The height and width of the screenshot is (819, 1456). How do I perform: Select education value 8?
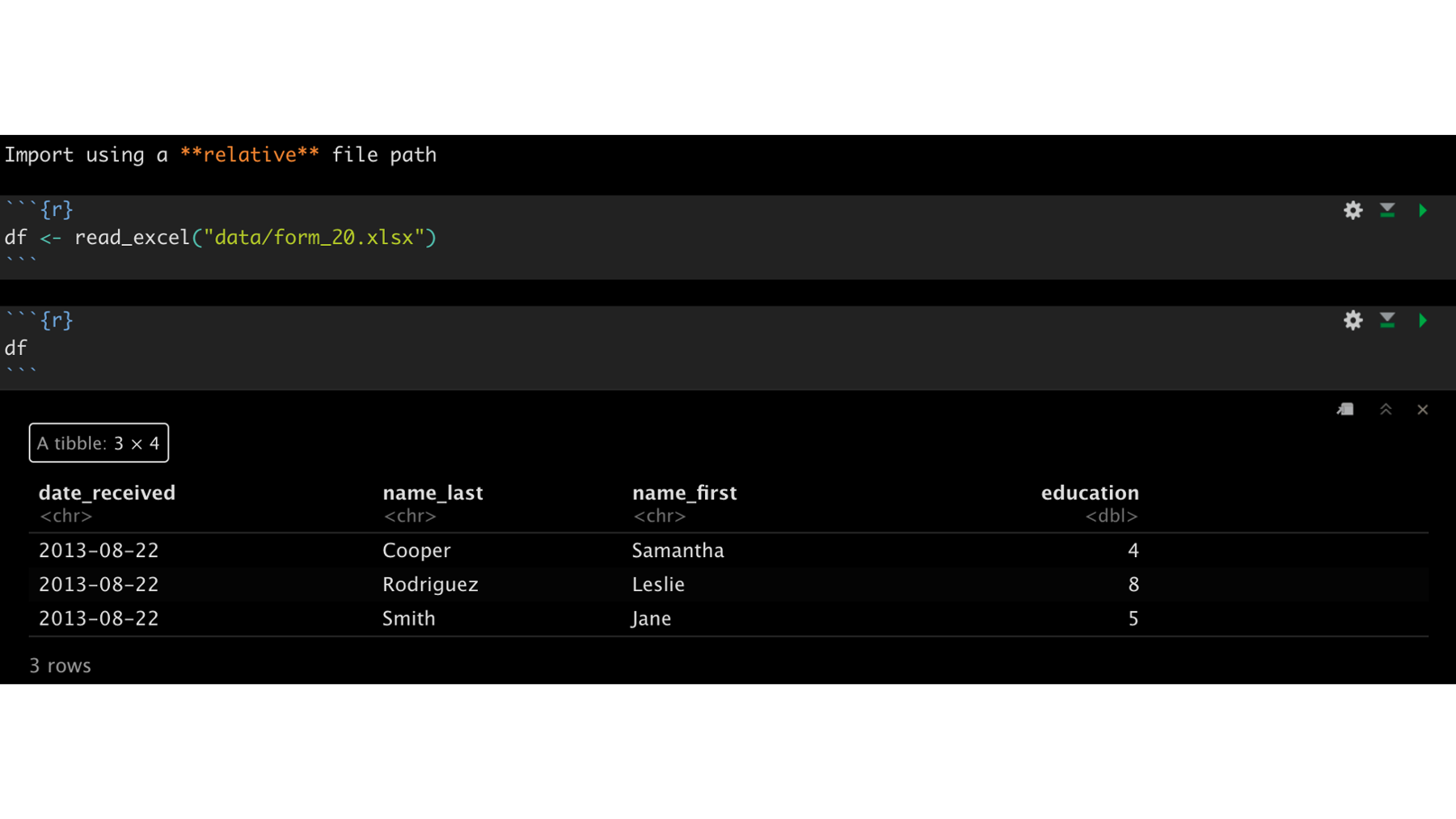click(x=1133, y=585)
